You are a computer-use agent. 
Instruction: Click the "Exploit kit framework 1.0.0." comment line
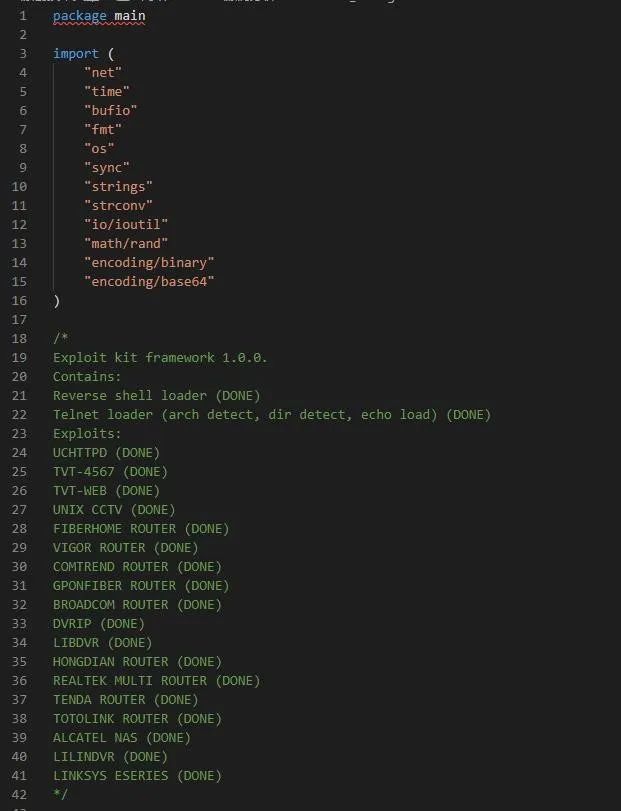[160, 357]
